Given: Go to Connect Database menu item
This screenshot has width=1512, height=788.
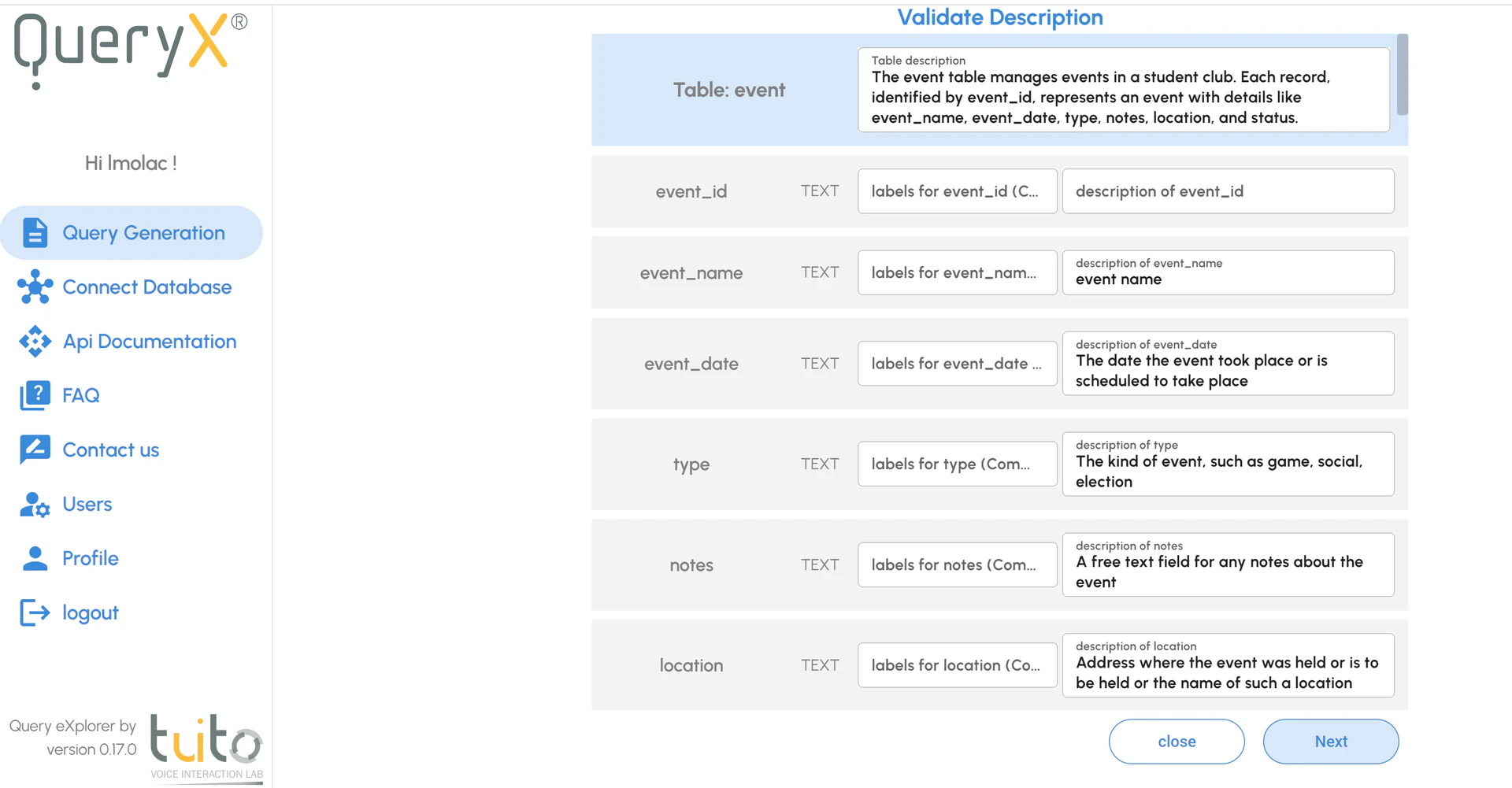Looking at the screenshot, I should click(x=146, y=287).
